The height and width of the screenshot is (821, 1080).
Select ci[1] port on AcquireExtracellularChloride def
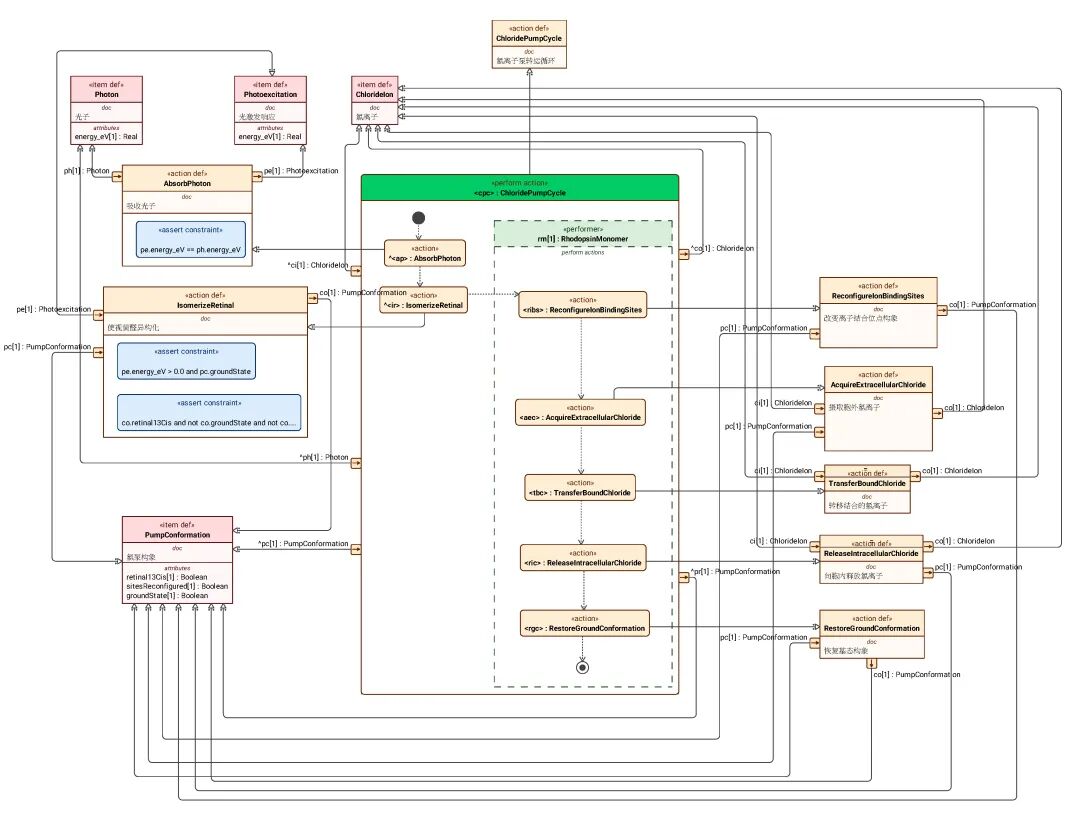[x=820, y=408]
